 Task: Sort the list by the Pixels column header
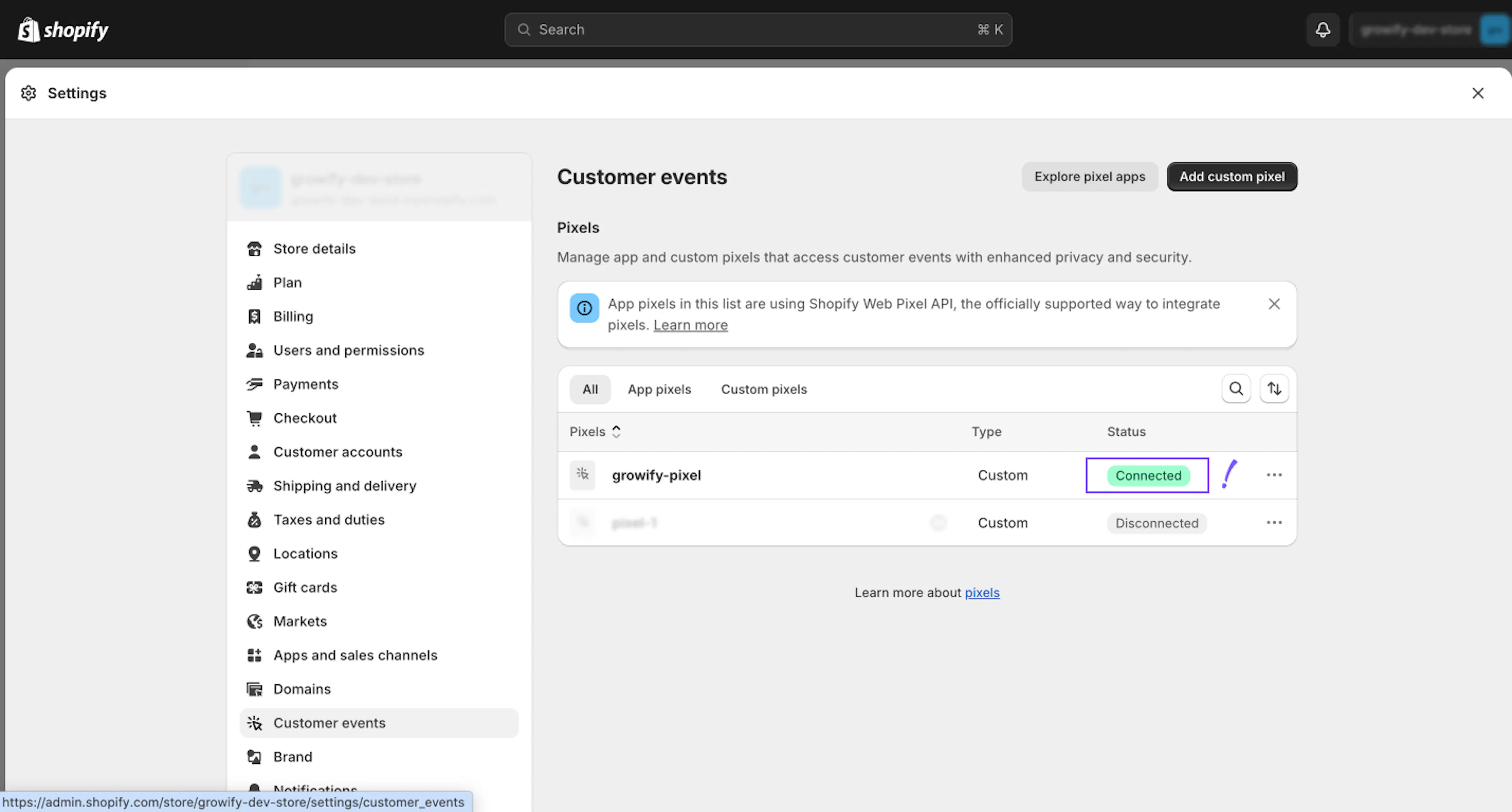pyautogui.click(x=595, y=431)
